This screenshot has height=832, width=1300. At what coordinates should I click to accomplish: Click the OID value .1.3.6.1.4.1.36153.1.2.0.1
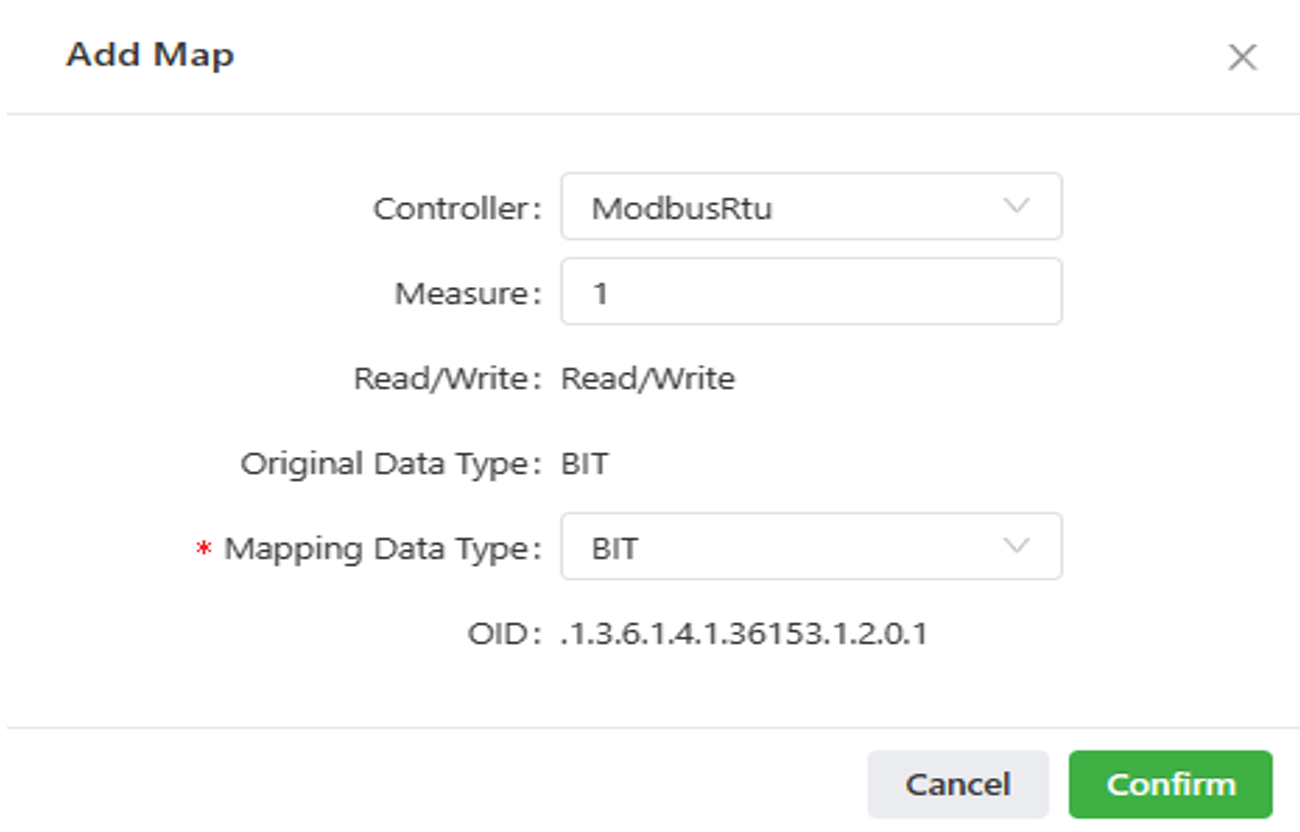tap(745, 634)
